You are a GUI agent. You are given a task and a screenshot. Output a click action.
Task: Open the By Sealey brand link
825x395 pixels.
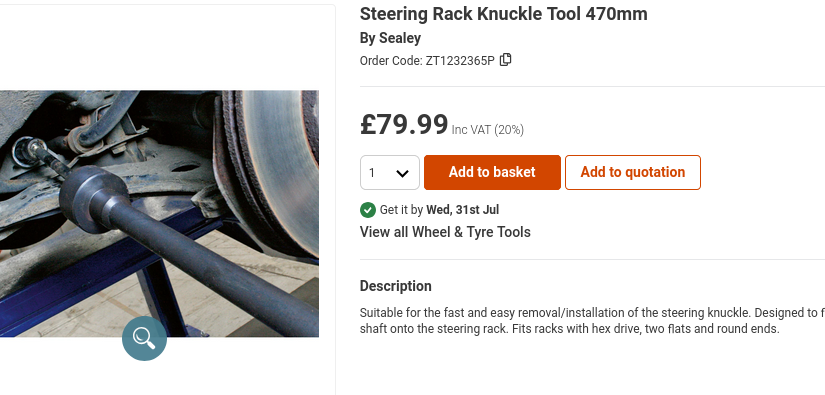click(x=390, y=38)
